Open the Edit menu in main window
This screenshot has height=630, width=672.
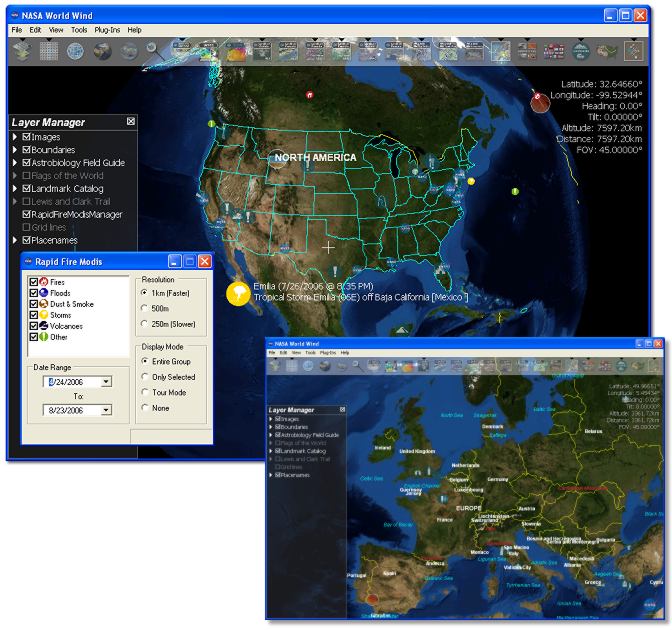pos(35,30)
